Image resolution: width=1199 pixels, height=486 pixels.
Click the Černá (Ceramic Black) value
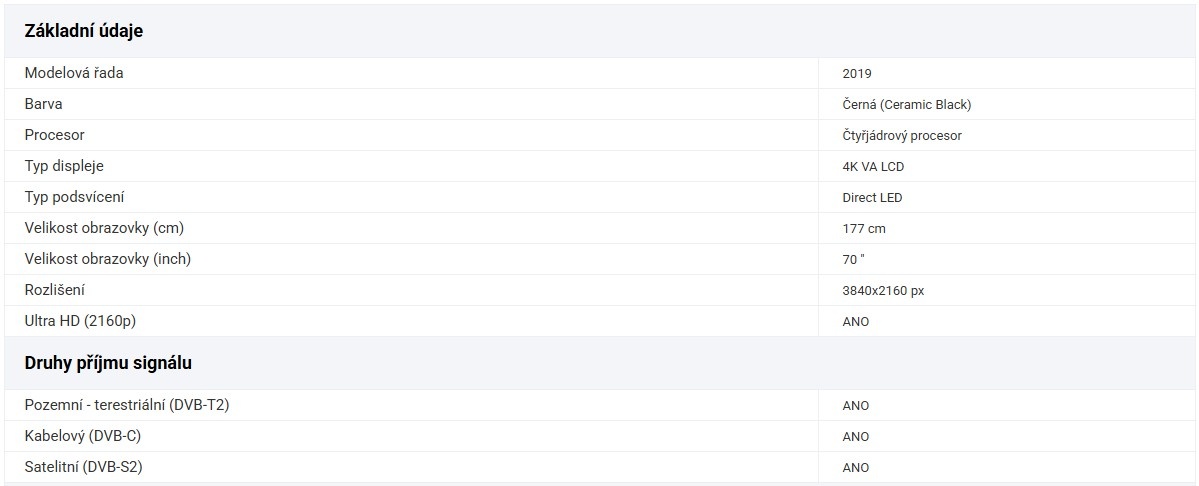point(906,104)
